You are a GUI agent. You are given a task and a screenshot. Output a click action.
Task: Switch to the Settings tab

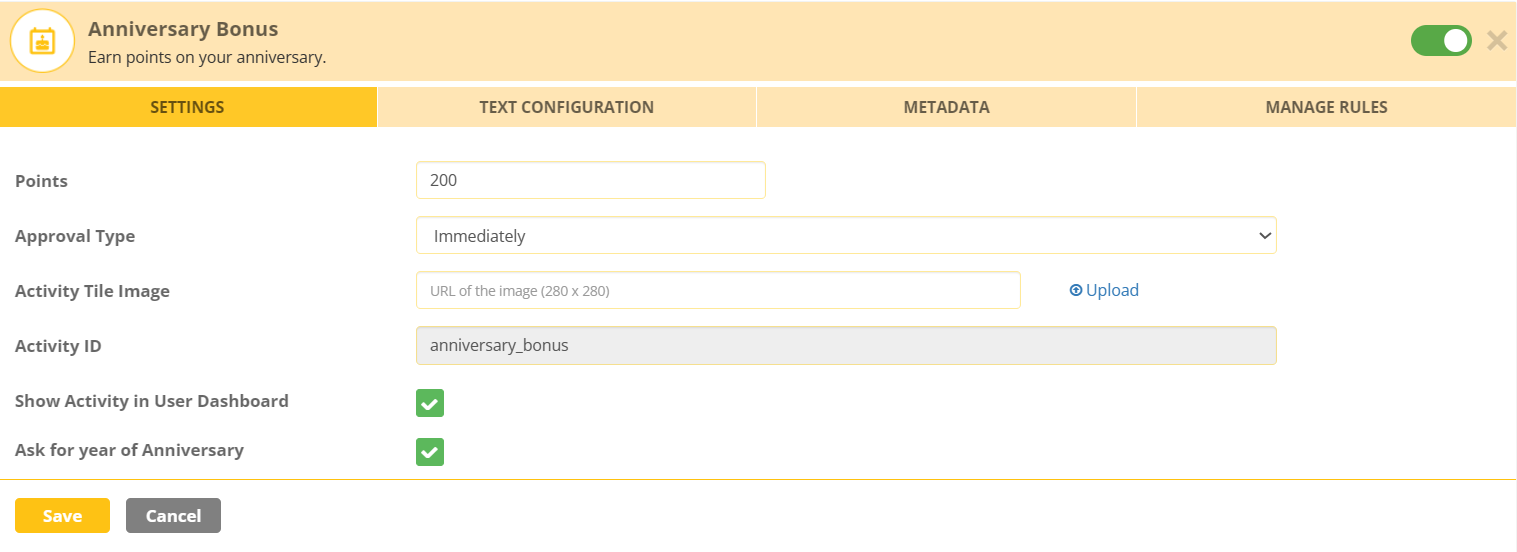187,107
